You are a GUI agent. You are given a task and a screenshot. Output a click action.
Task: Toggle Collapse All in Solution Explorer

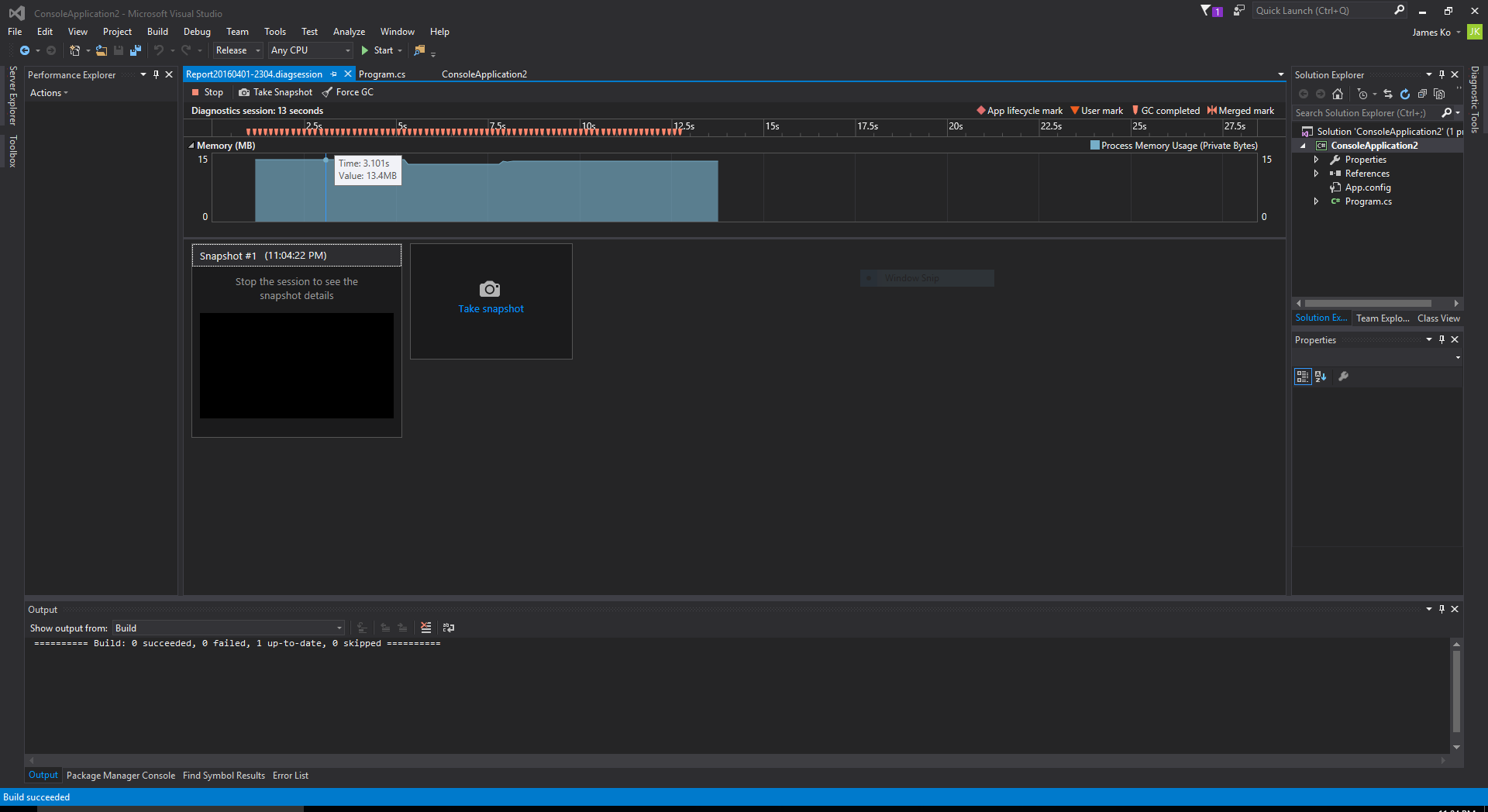(1423, 94)
